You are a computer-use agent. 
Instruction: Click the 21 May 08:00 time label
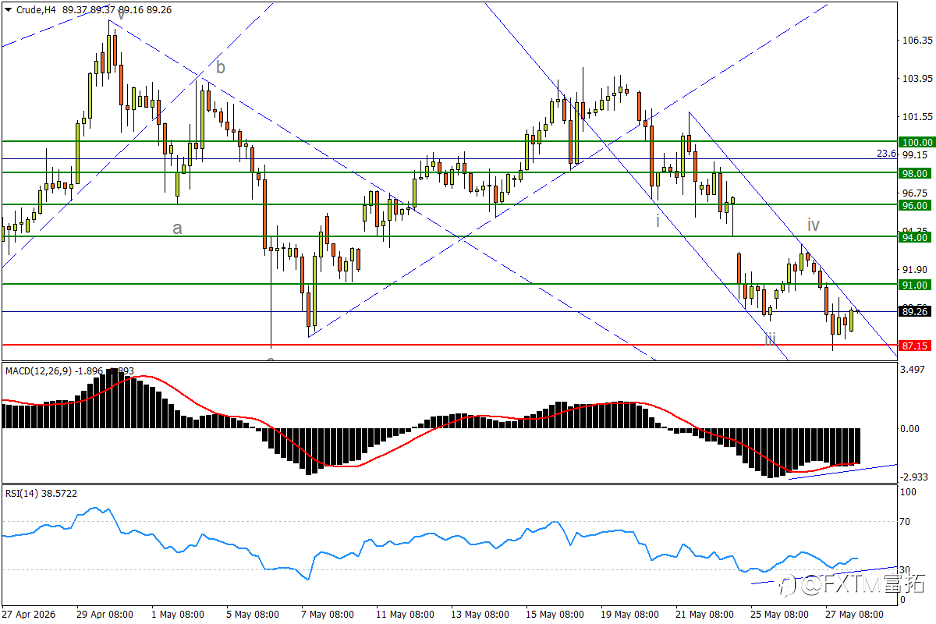(x=704, y=614)
